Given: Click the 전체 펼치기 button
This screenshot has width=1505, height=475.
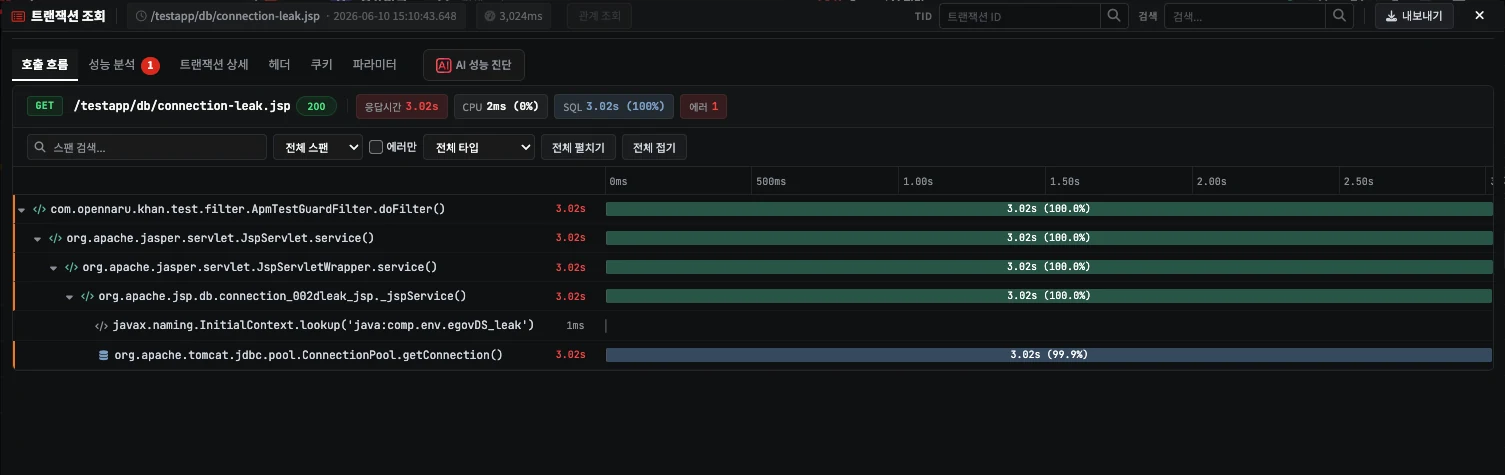Looking at the screenshot, I should [578, 147].
